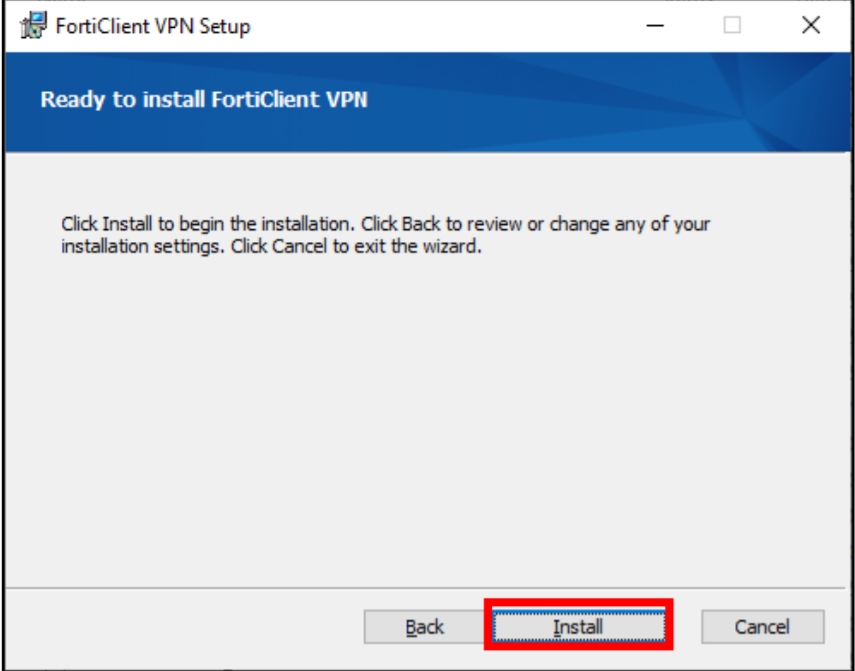Viewport: 855px width, 671px height.
Task: Click empty space in the title bar
Action: point(450,26)
